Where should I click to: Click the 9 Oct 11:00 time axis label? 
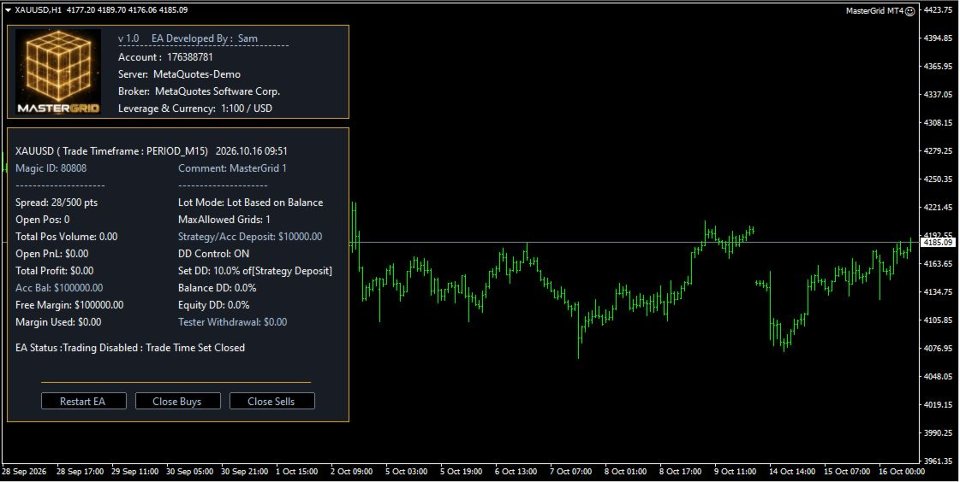735,472
